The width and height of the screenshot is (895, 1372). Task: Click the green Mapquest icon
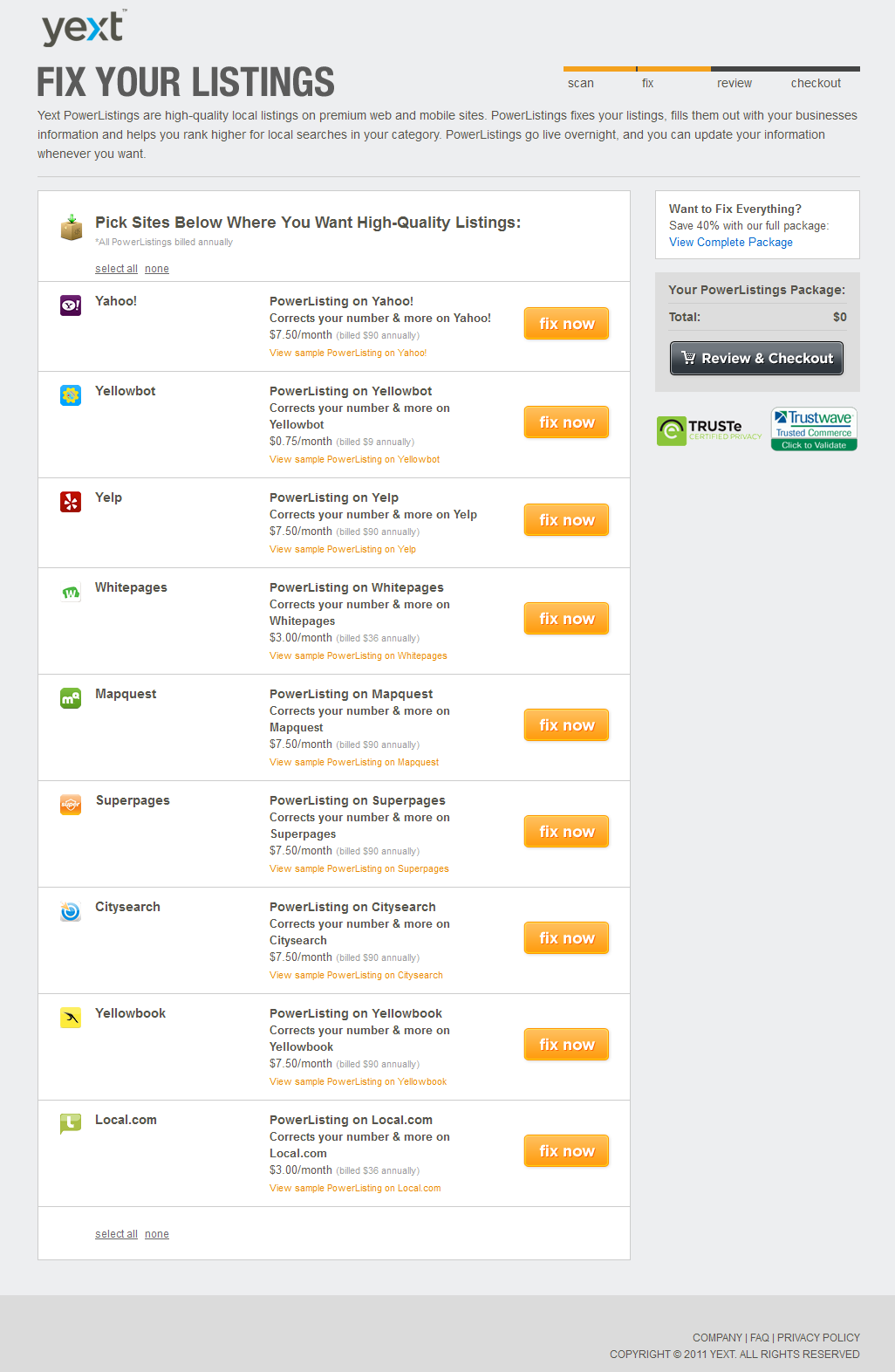tap(71, 698)
